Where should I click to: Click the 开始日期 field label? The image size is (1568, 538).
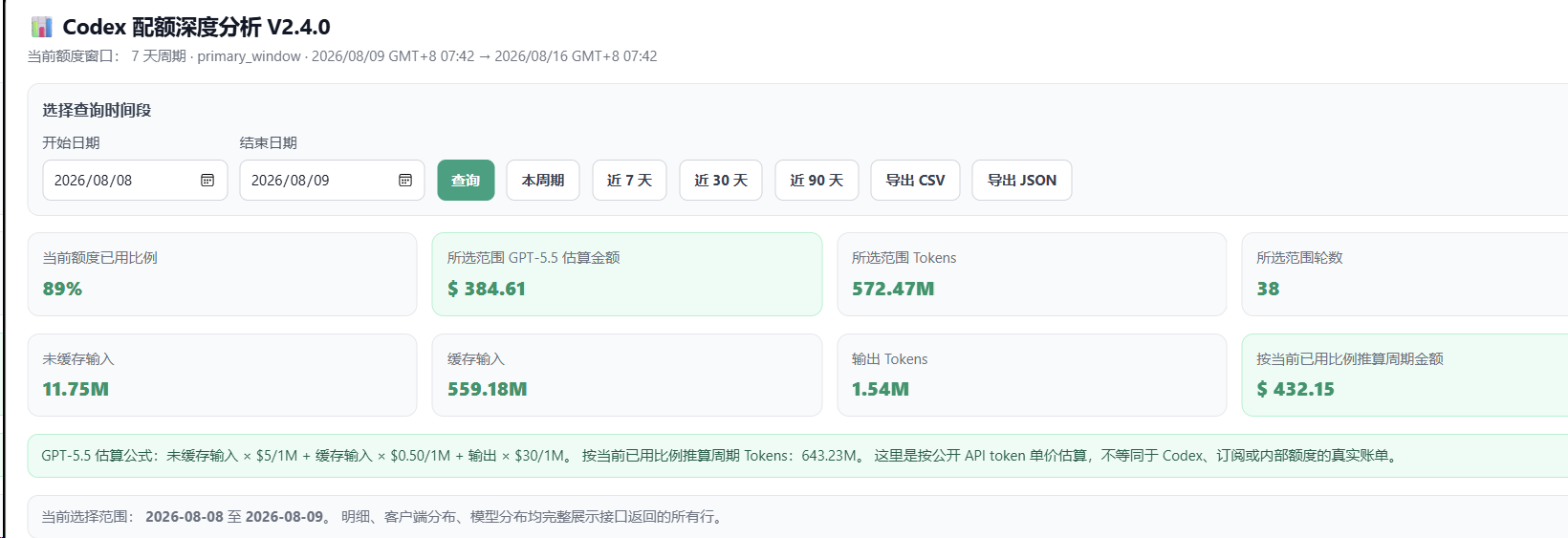pyautogui.click(x=71, y=142)
